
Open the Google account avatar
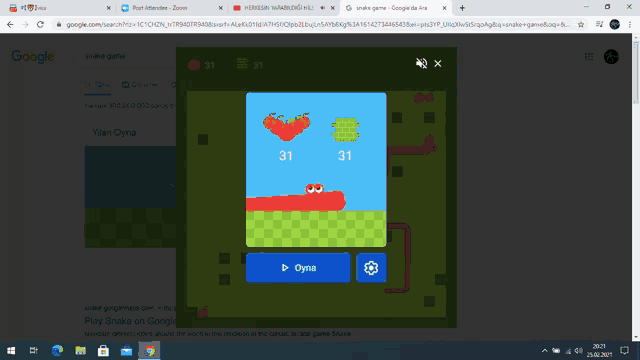coord(611,57)
